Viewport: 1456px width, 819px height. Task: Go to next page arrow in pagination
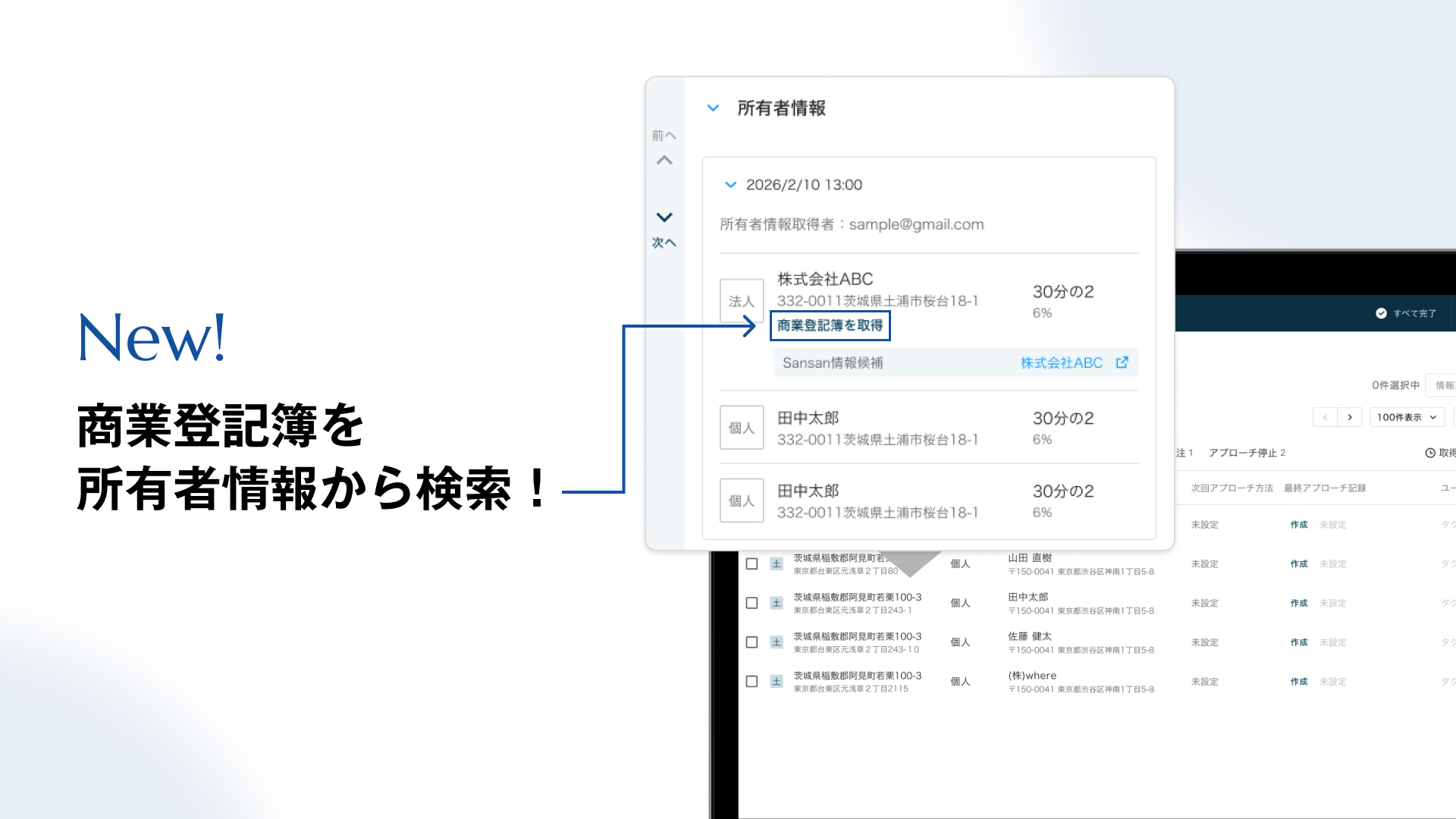[1350, 417]
